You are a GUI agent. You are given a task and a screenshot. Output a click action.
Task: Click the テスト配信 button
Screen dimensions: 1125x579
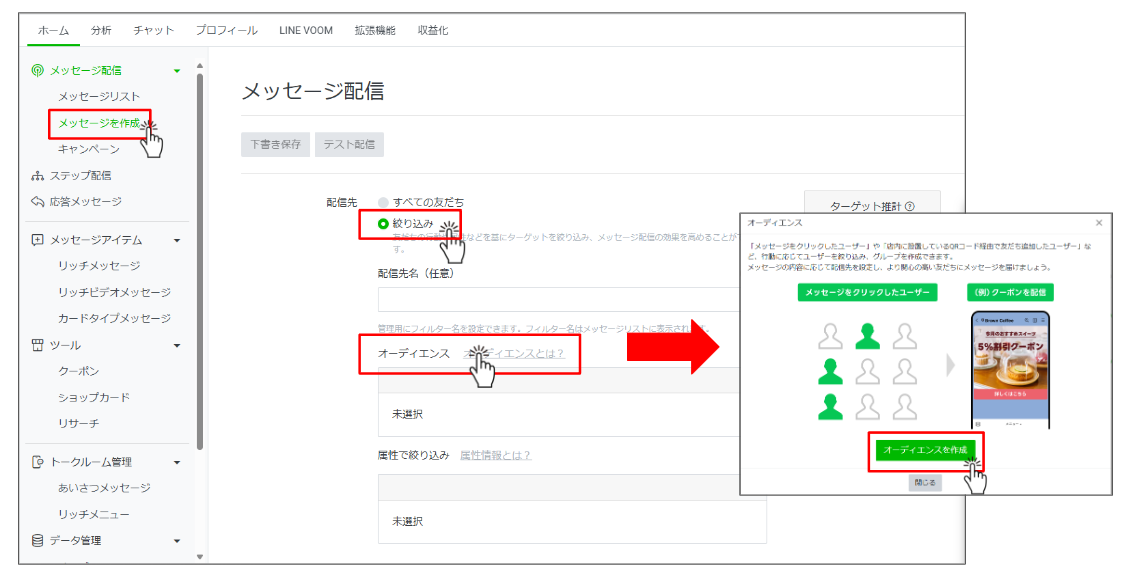349,144
